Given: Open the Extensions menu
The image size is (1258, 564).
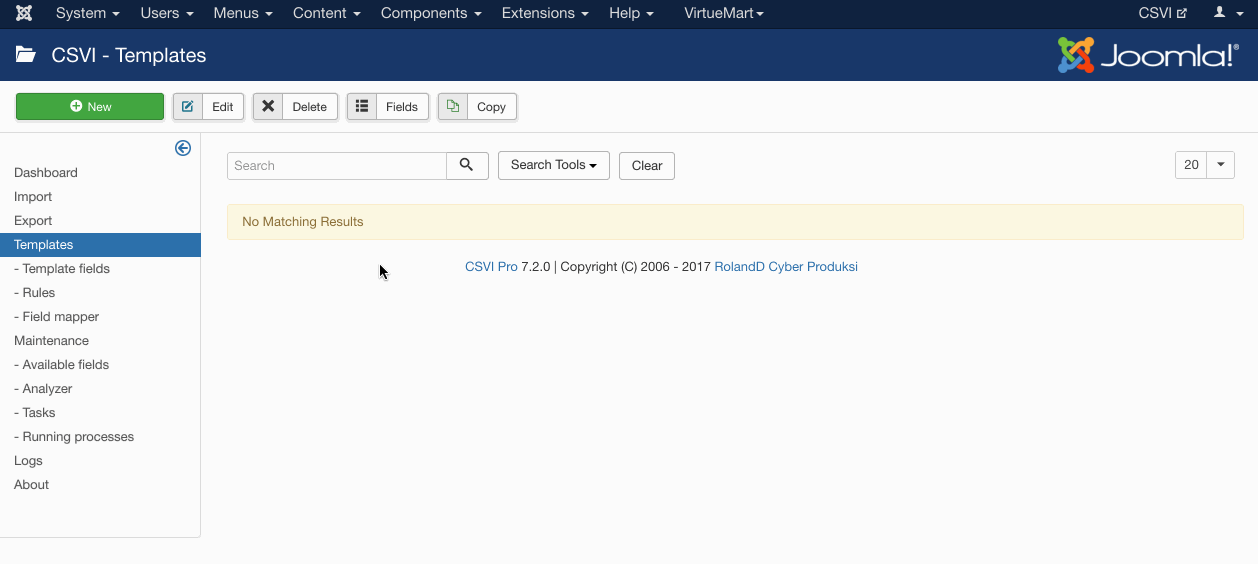Looking at the screenshot, I should (x=545, y=13).
